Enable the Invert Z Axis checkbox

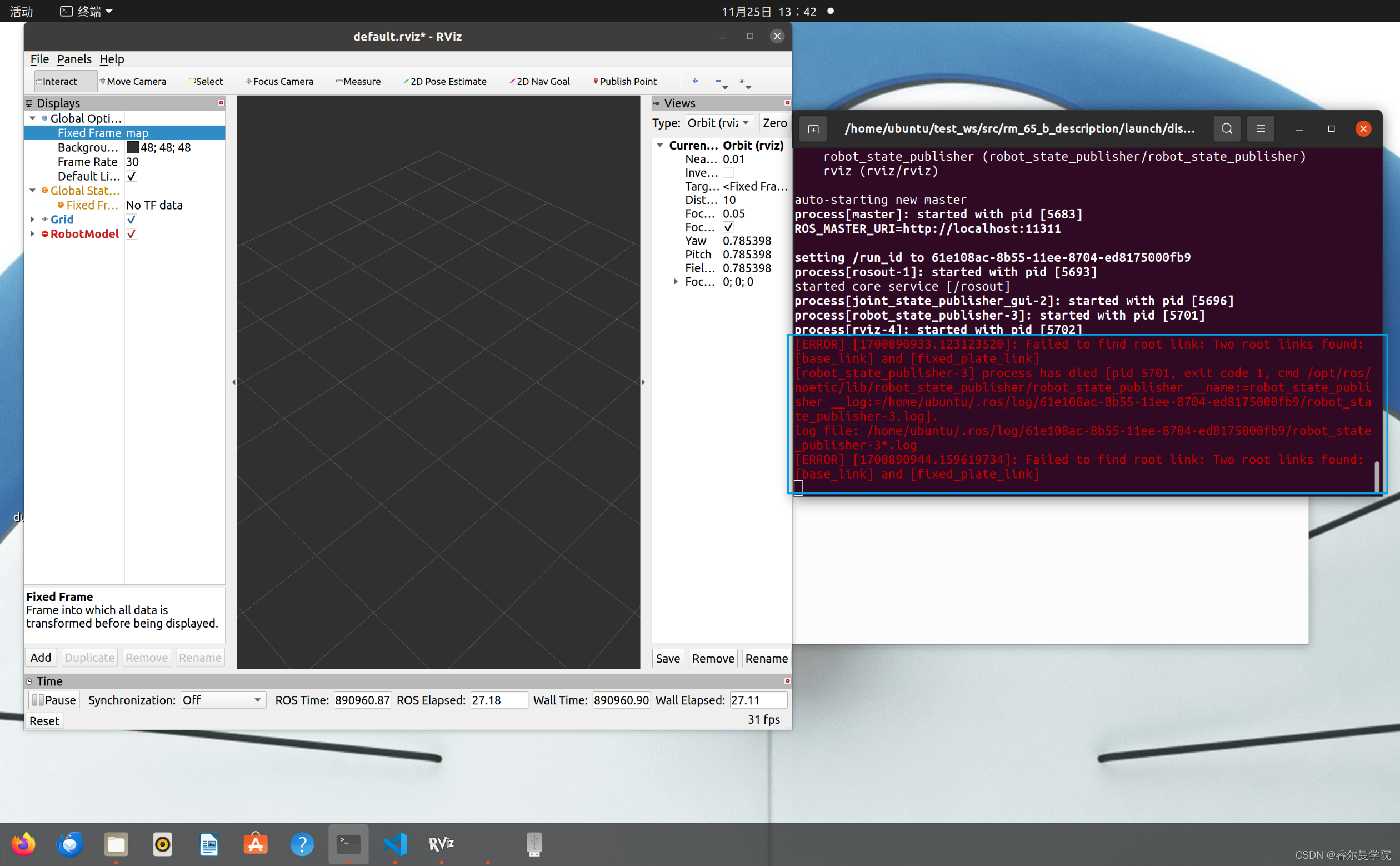[x=728, y=173]
